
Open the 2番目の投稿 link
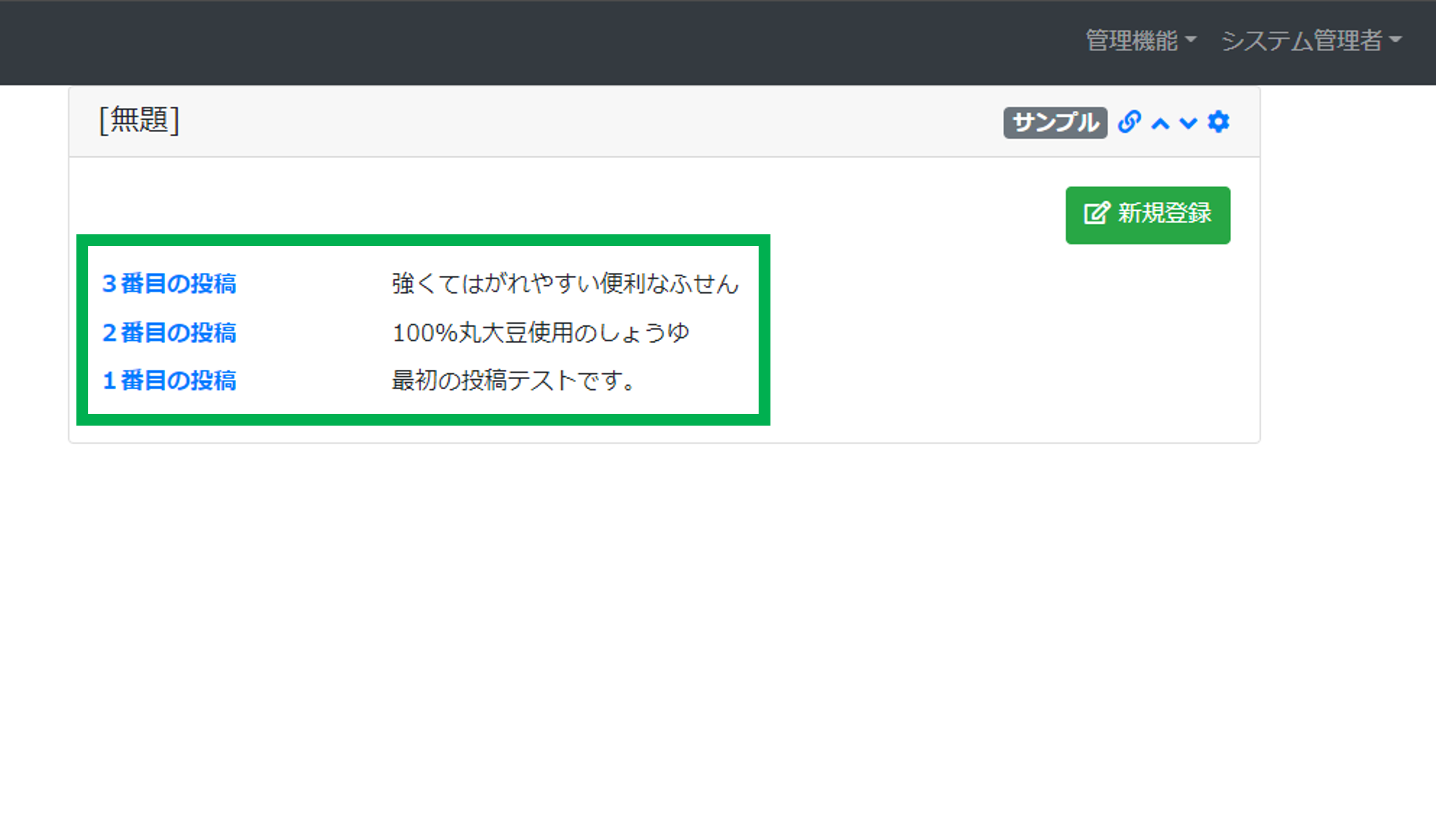(169, 332)
